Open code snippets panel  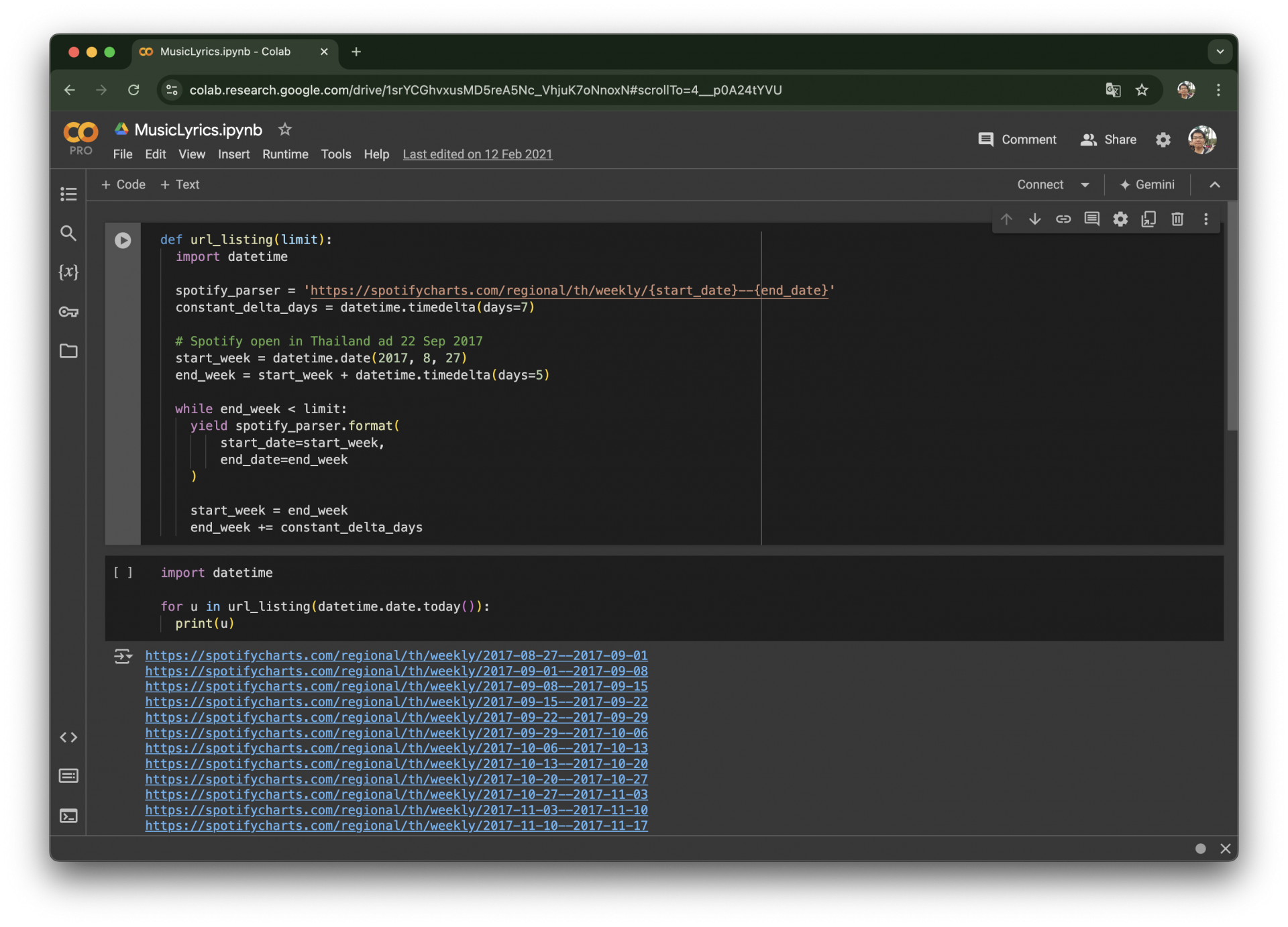point(68,737)
